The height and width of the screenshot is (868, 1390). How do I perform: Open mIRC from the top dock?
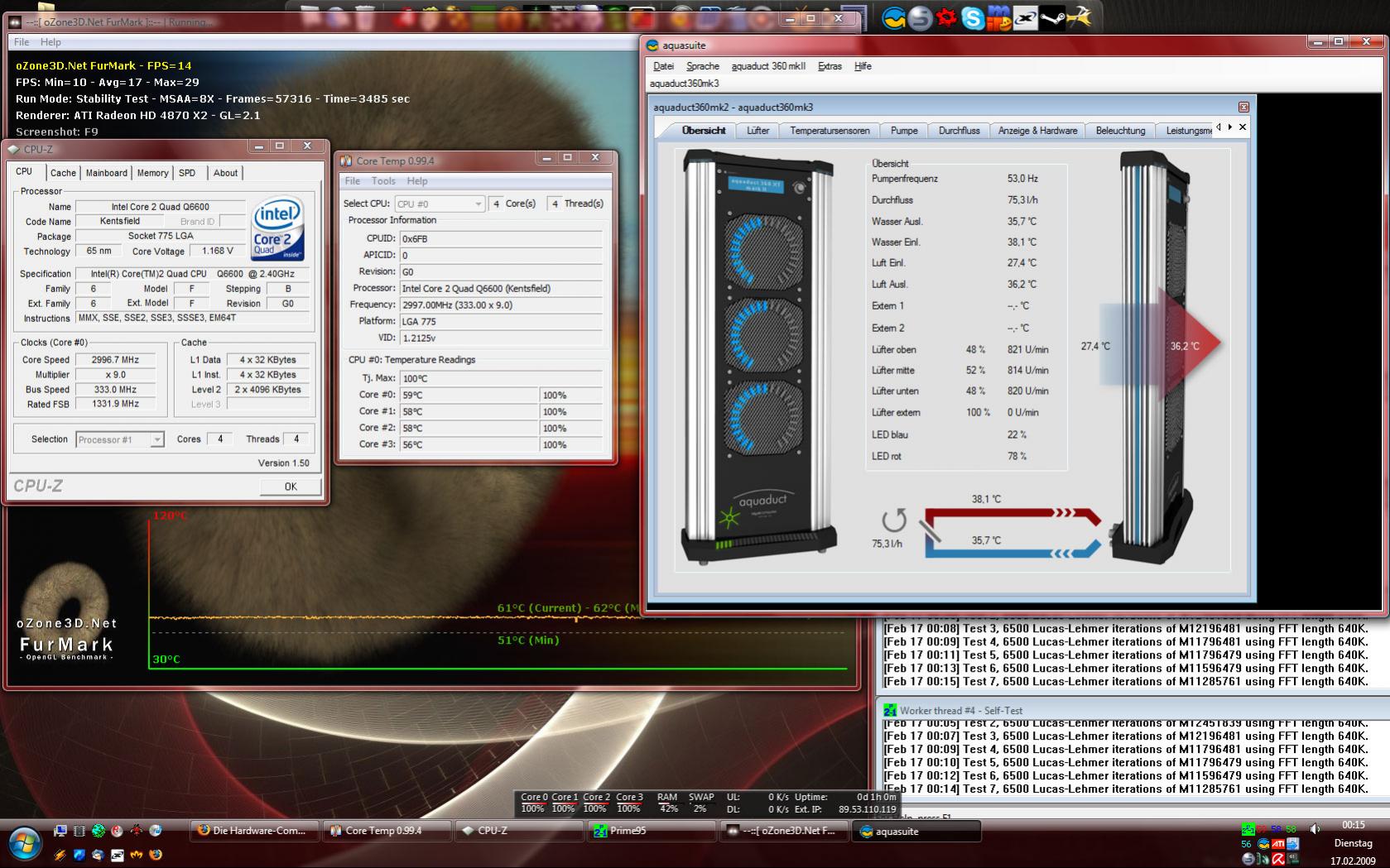click(999, 17)
